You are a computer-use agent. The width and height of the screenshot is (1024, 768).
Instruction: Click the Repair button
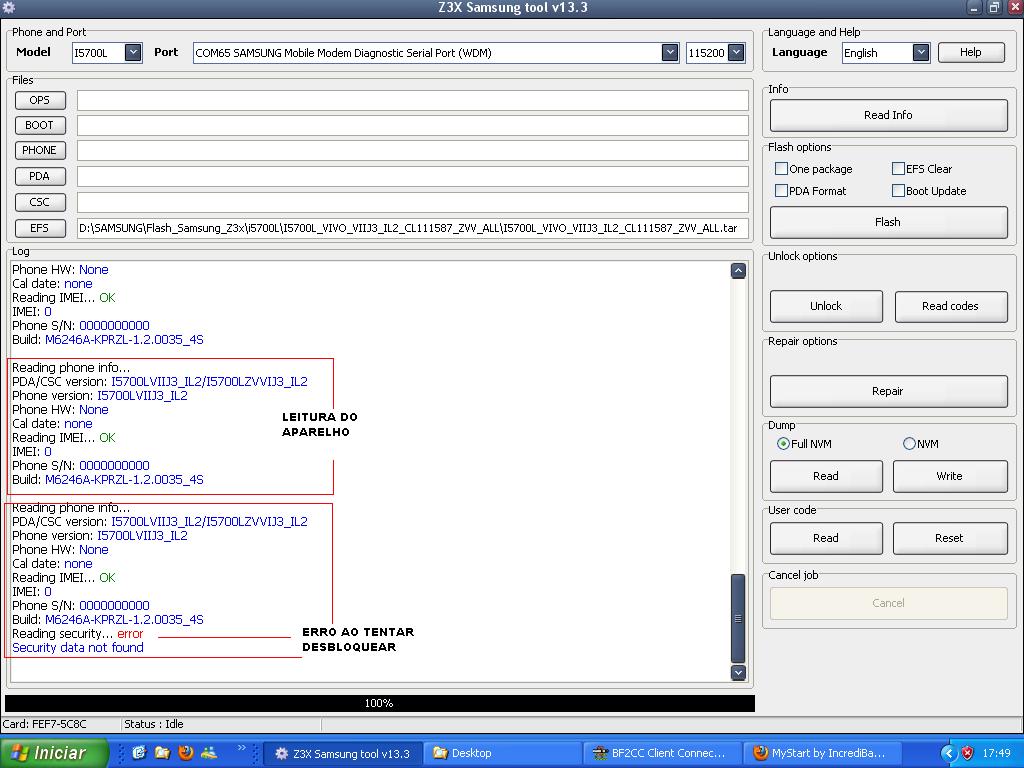coord(888,391)
